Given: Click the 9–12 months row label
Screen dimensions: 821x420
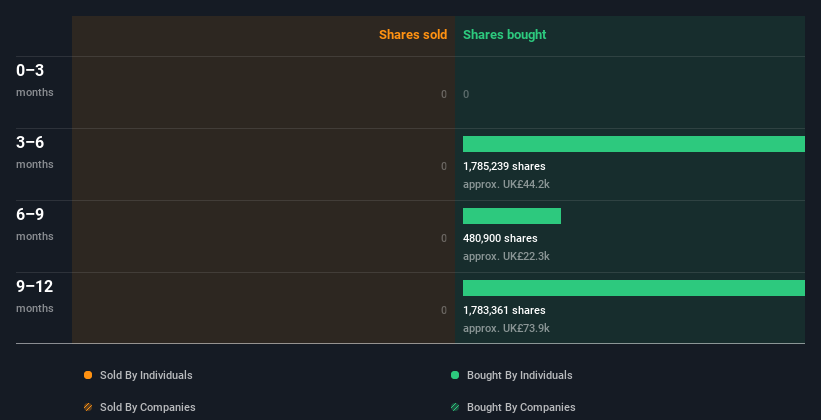Looking at the screenshot, I should (x=35, y=296).
